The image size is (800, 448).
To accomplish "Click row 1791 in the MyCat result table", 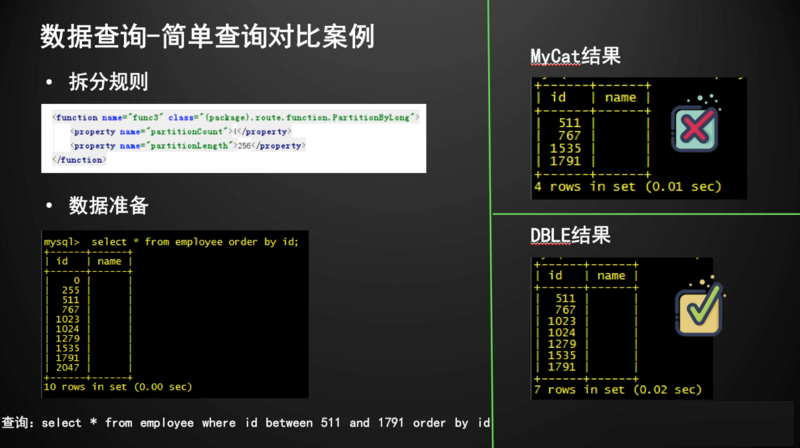I will [x=593, y=161].
